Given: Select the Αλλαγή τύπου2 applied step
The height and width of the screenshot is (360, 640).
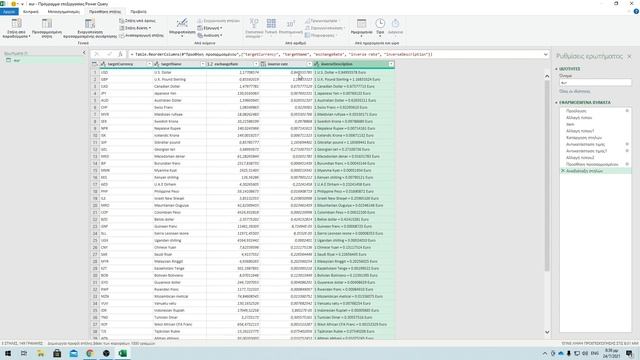Looking at the screenshot, I should pos(580,158).
